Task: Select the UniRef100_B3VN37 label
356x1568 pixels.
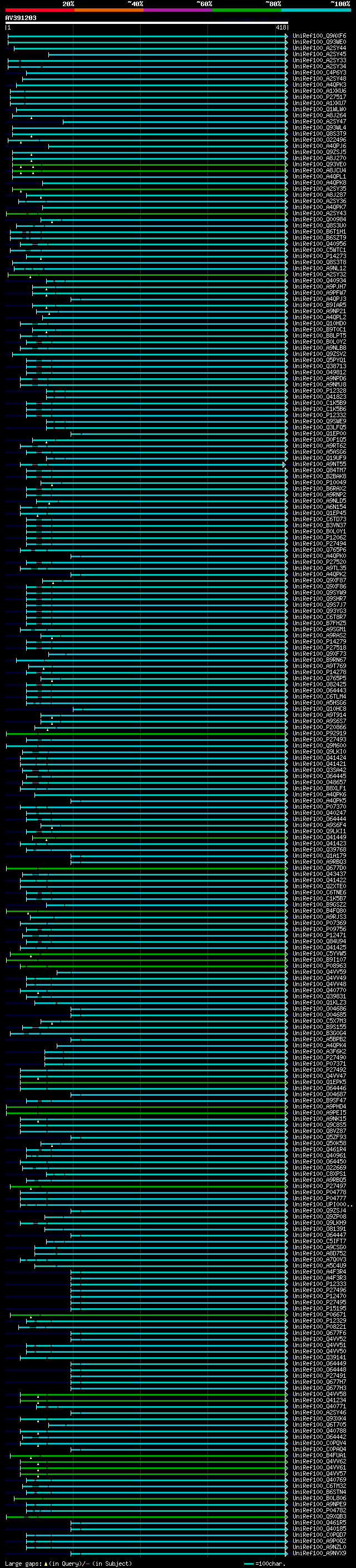Action: (319, 525)
